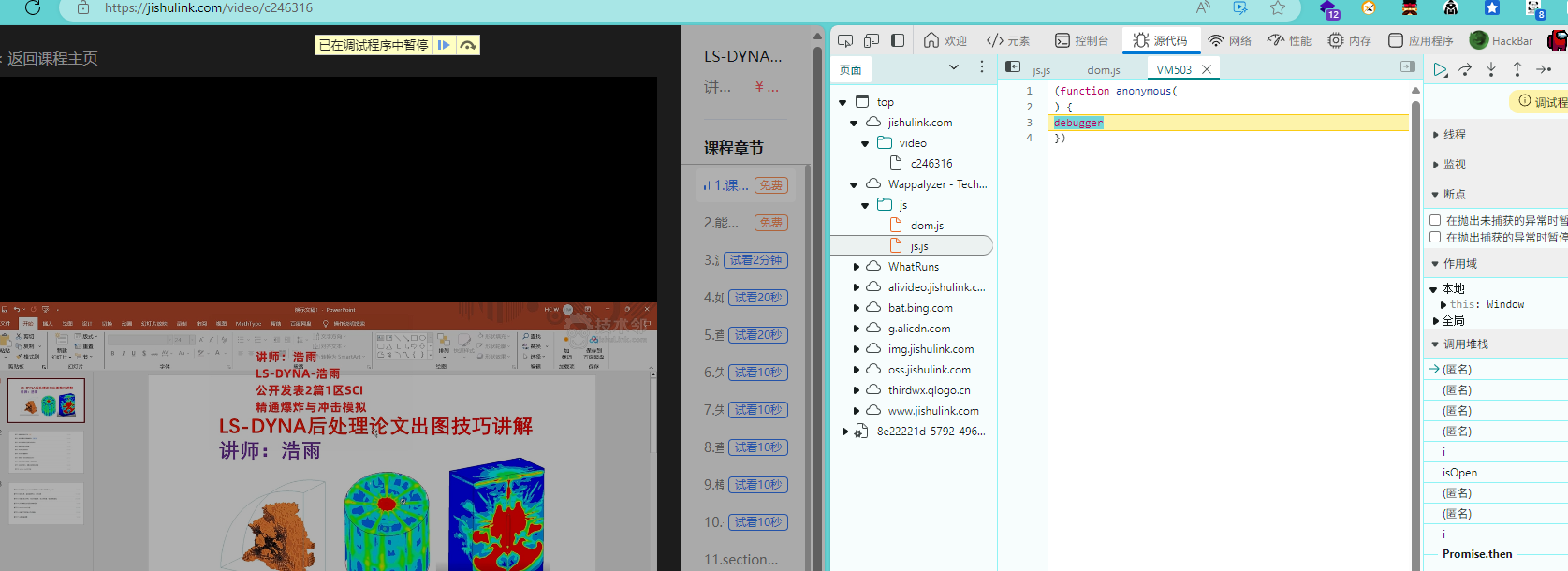This screenshot has width=1568, height=571.
Task: Expand www.jishulink.com tree node
Action: 856,411
